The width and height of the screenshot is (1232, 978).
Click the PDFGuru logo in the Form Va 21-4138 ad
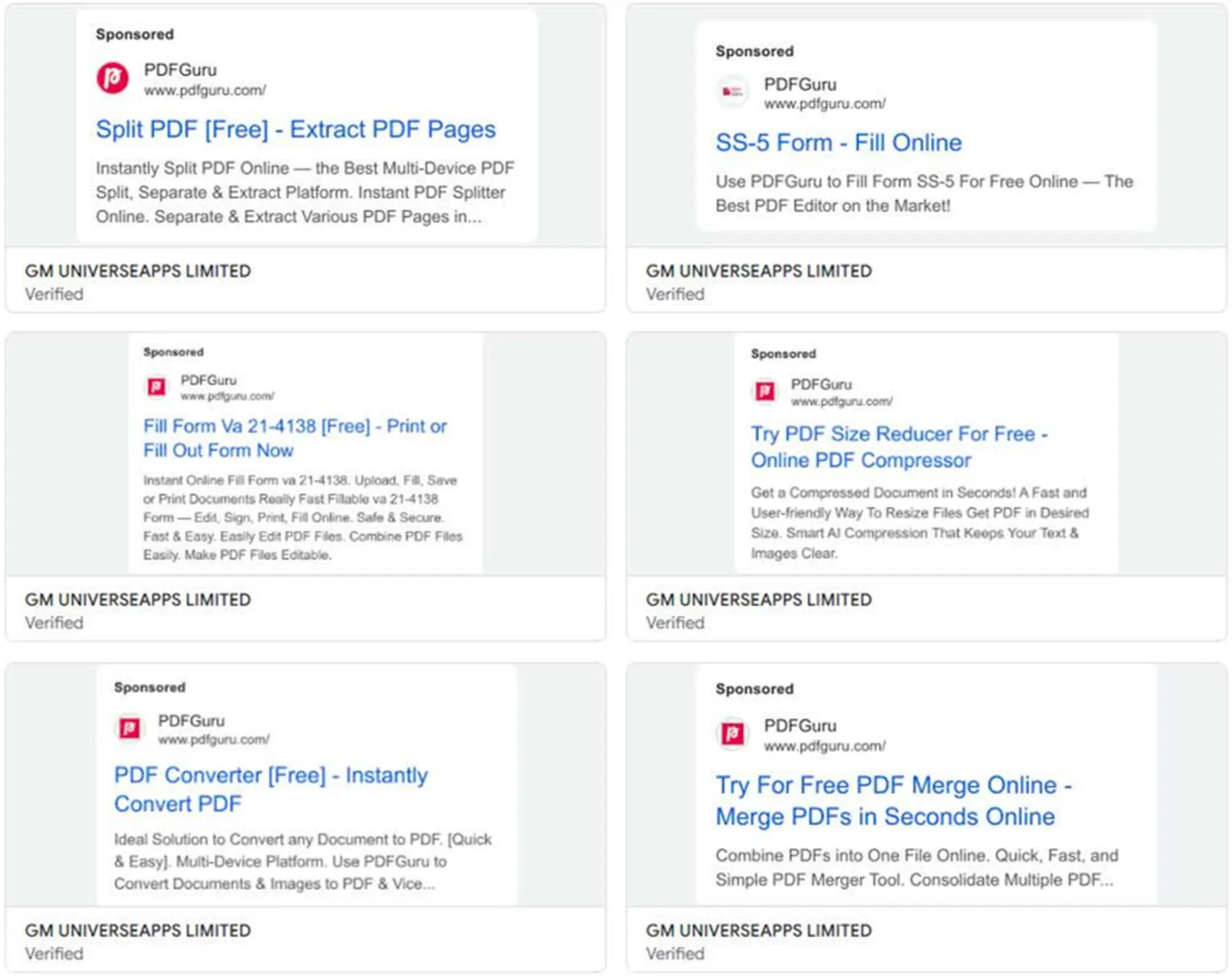click(x=157, y=387)
